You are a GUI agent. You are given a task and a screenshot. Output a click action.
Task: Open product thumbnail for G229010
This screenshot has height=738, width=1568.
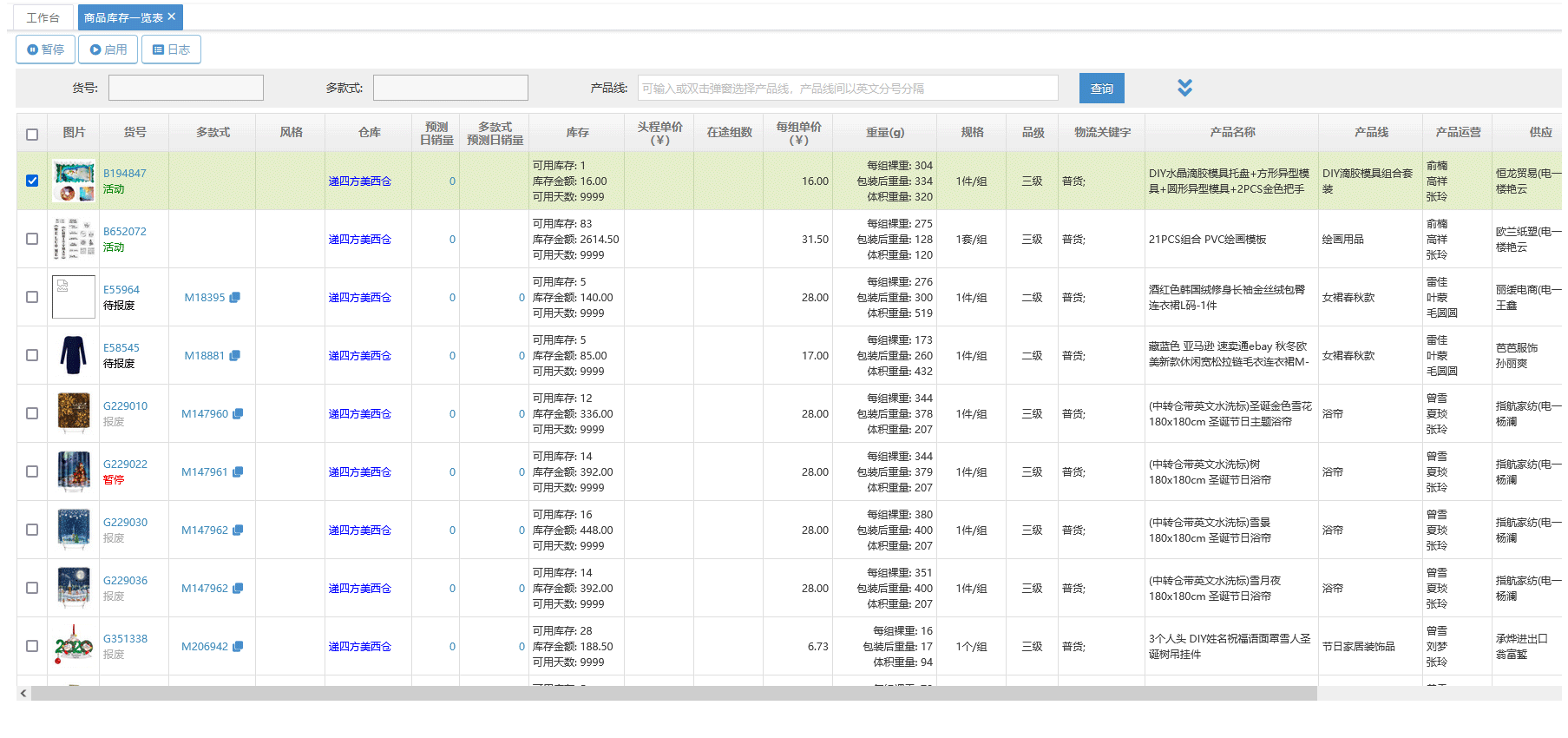coord(74,412)
